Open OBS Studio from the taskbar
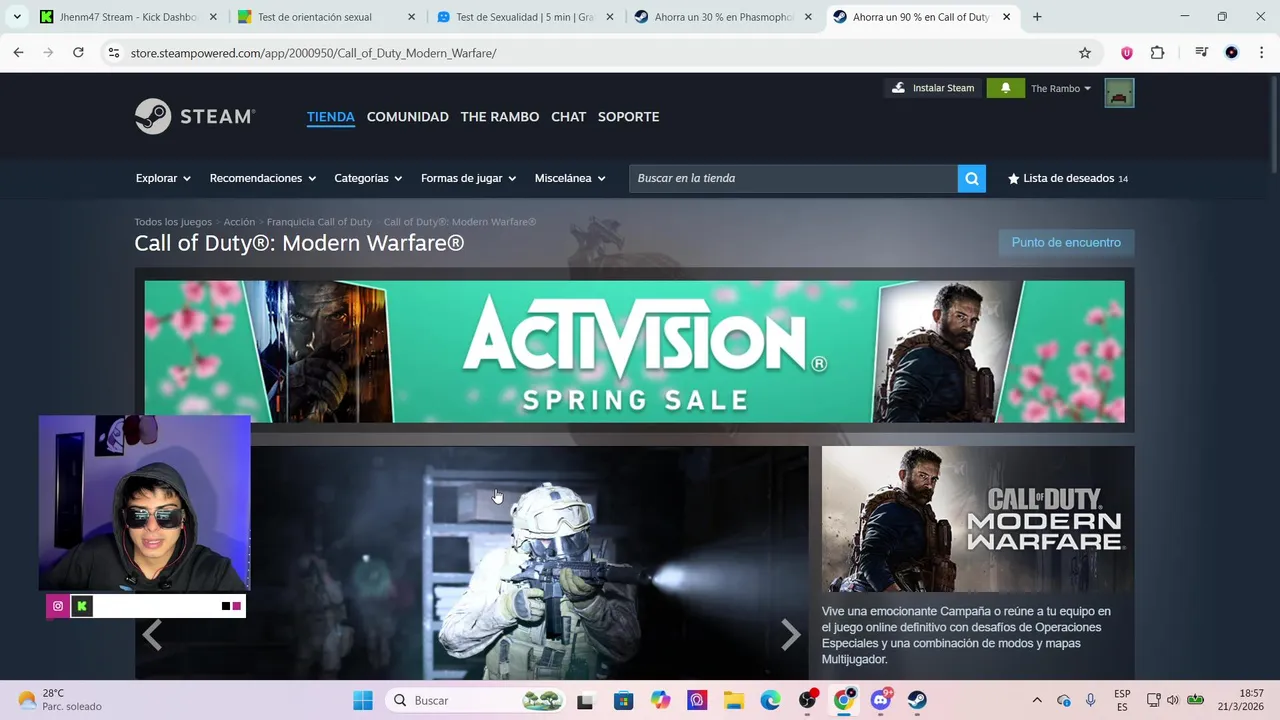The width and height of the screenshot is (1280, 720). click(807, 700)
